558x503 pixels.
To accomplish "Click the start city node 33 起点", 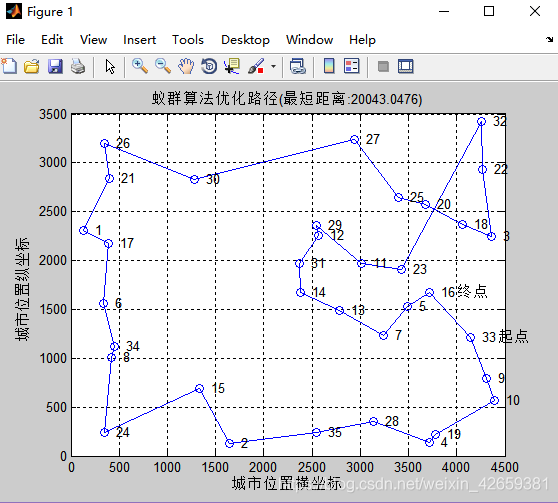I will 470,337.
